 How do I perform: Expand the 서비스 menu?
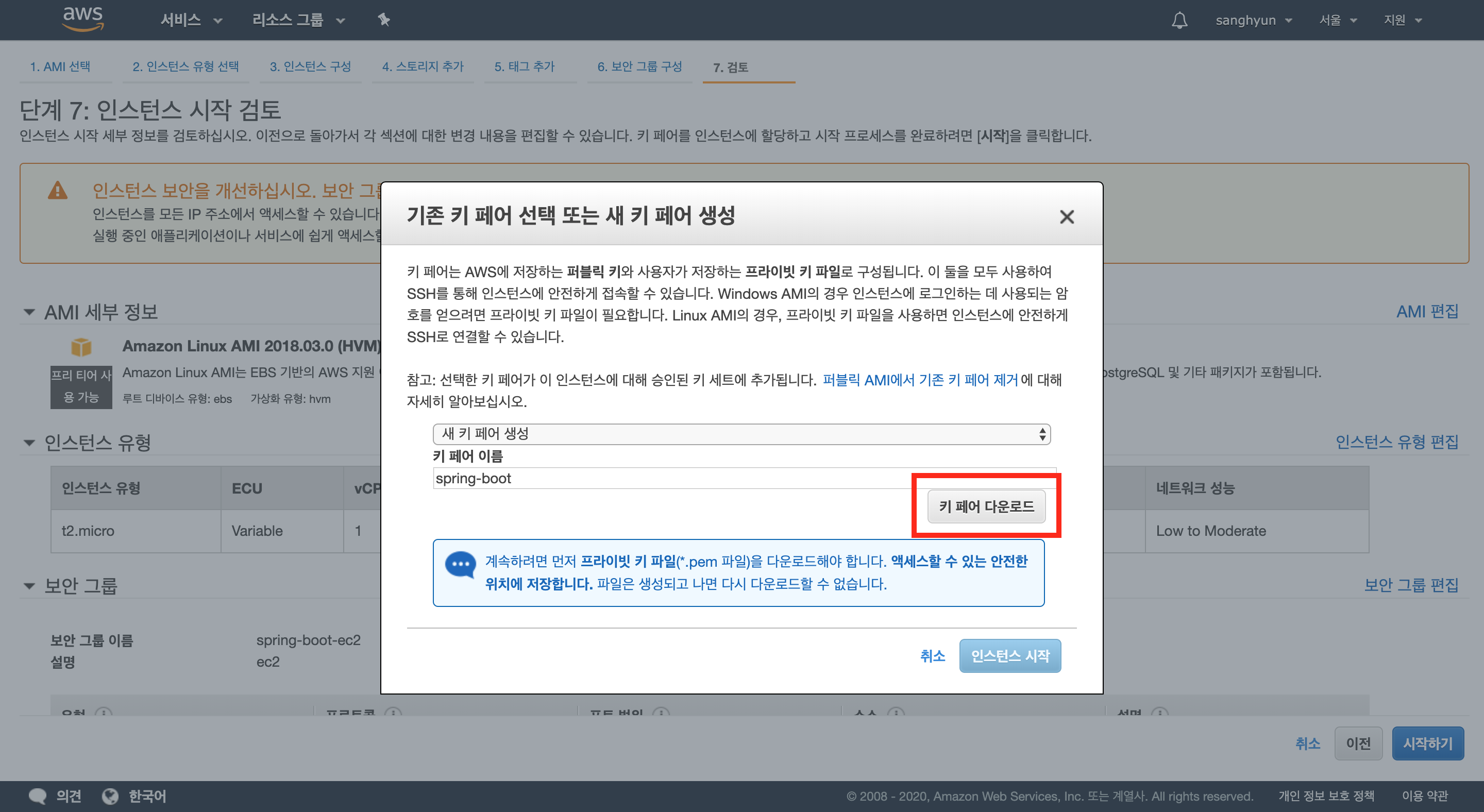tap(191, 20)
